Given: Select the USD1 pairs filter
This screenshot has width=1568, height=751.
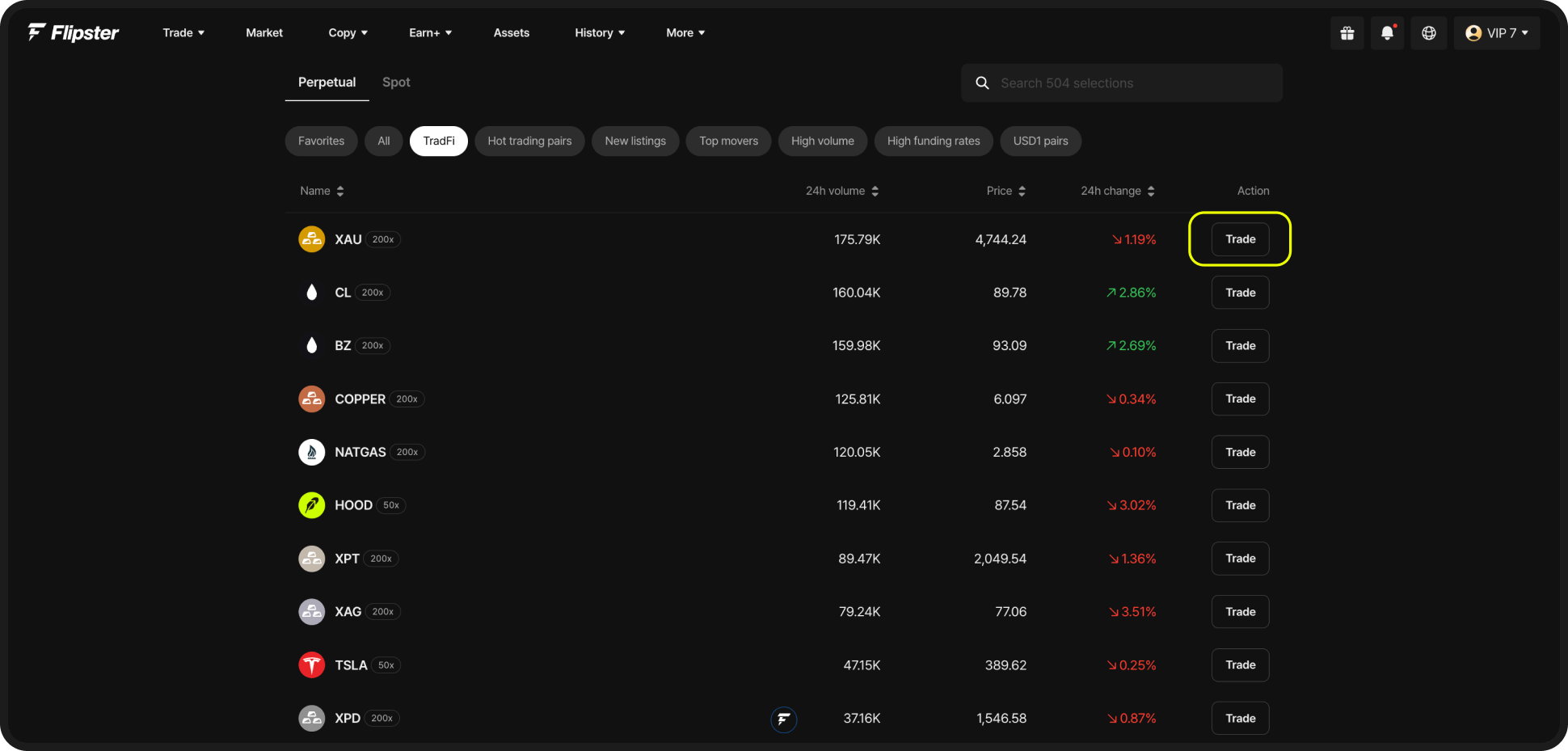Looking at the screenshot, I should click(x=1041, y=141).
